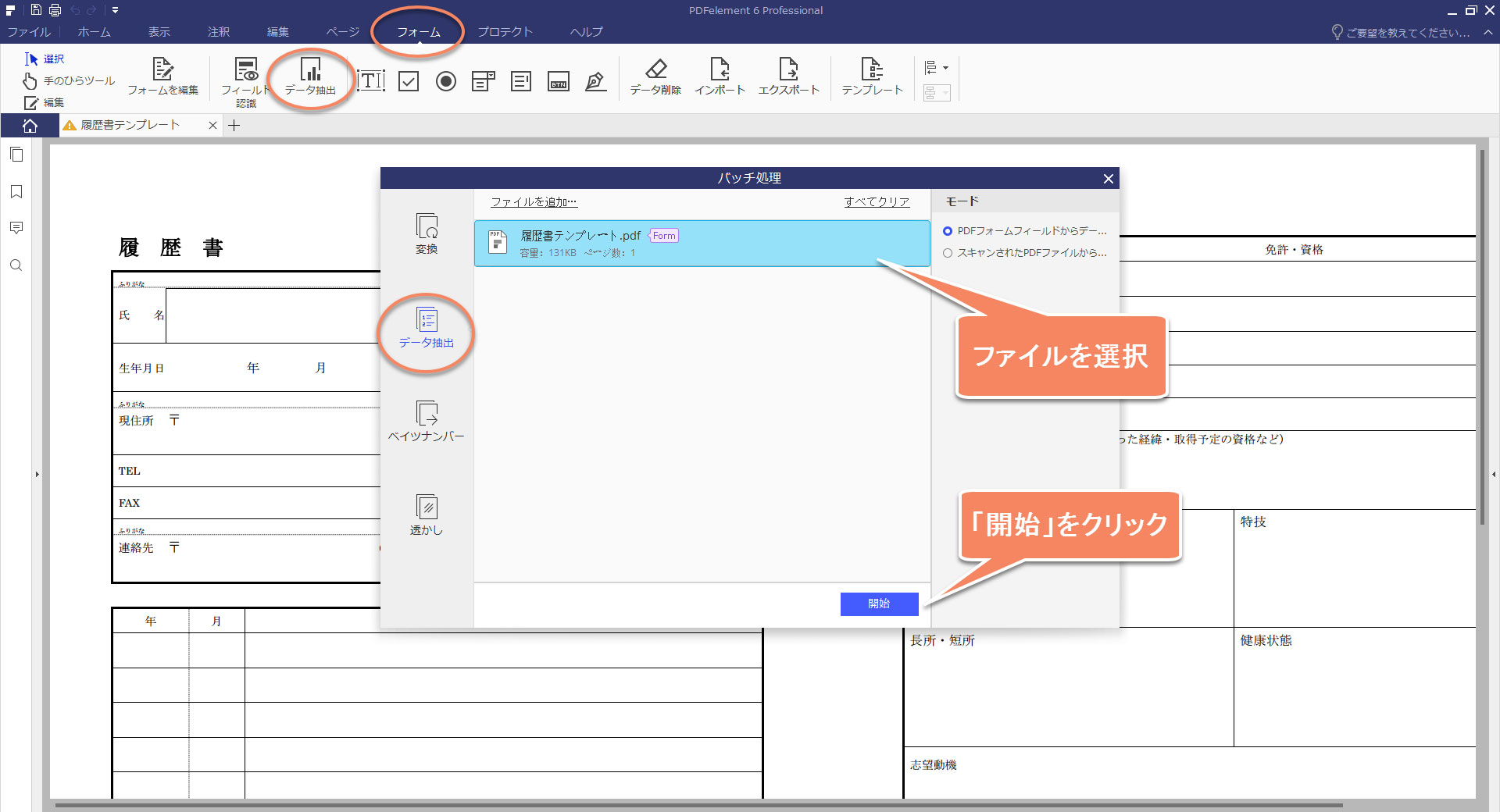Select 変換 in the batch dialog
Viewport: 1500px width, 812px height.
427,234
